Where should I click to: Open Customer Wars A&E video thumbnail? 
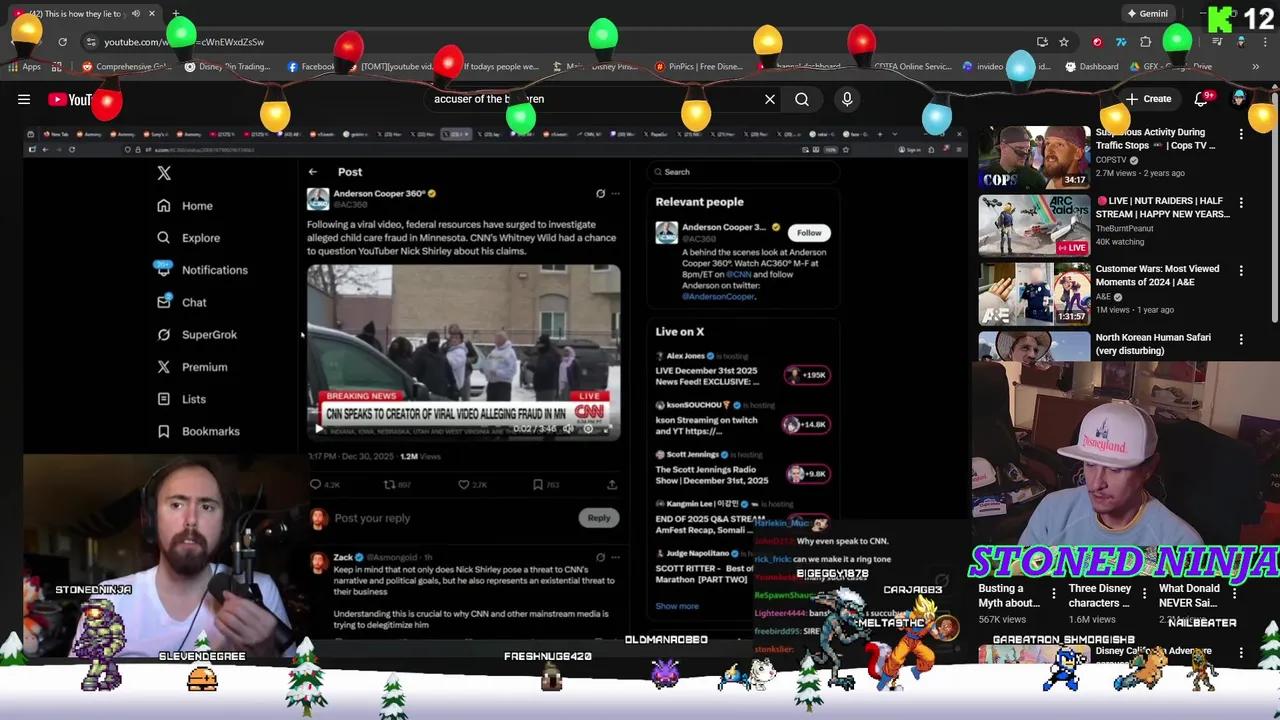click(1034, 293)
